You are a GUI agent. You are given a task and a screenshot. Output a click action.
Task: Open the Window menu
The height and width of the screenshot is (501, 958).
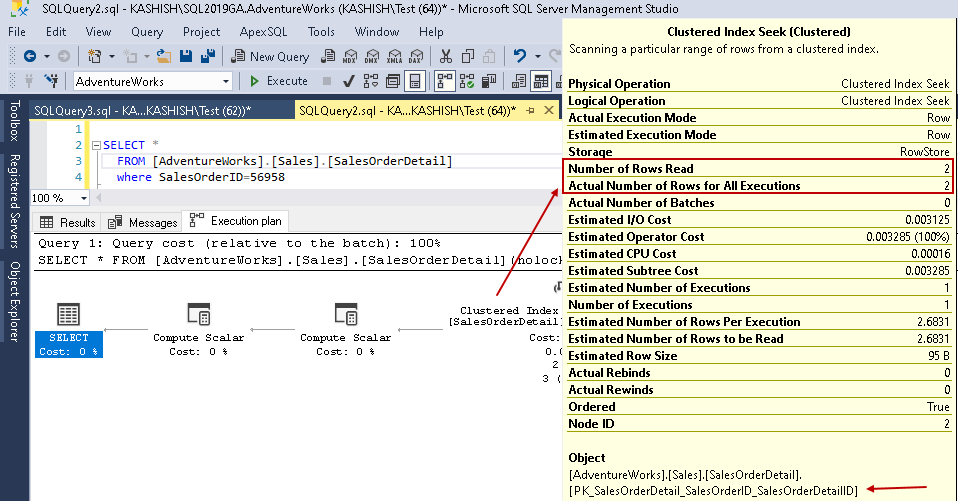point(376,32)
